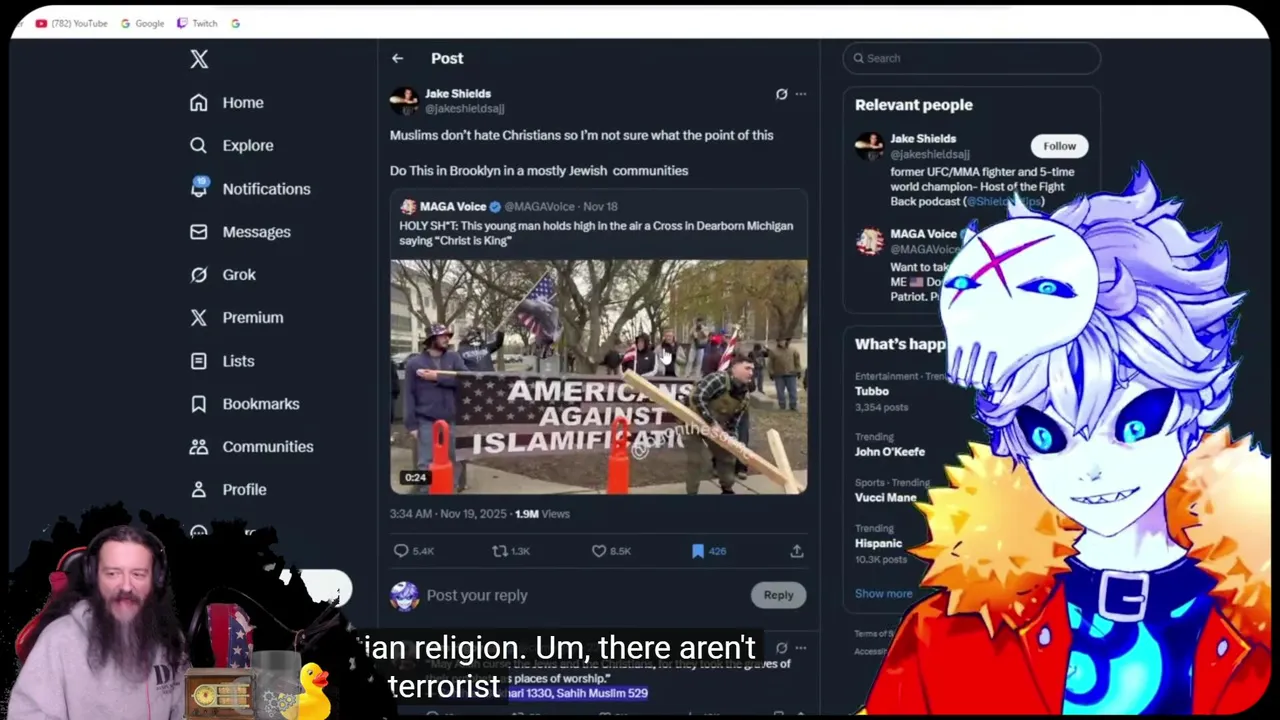Open Premium in the sidebar
This screenshot has width=1280, height=720.
click(237, 317)
